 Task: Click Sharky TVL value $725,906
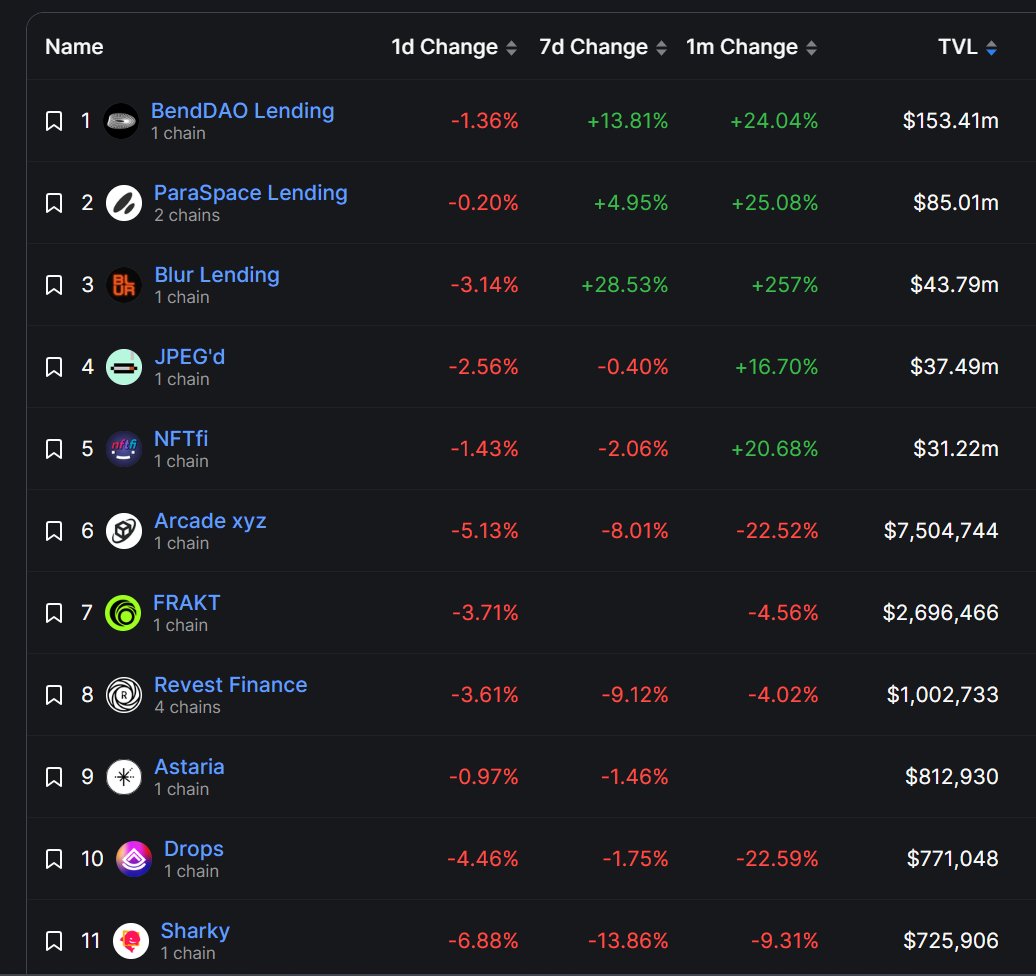(x=951, y=940)
